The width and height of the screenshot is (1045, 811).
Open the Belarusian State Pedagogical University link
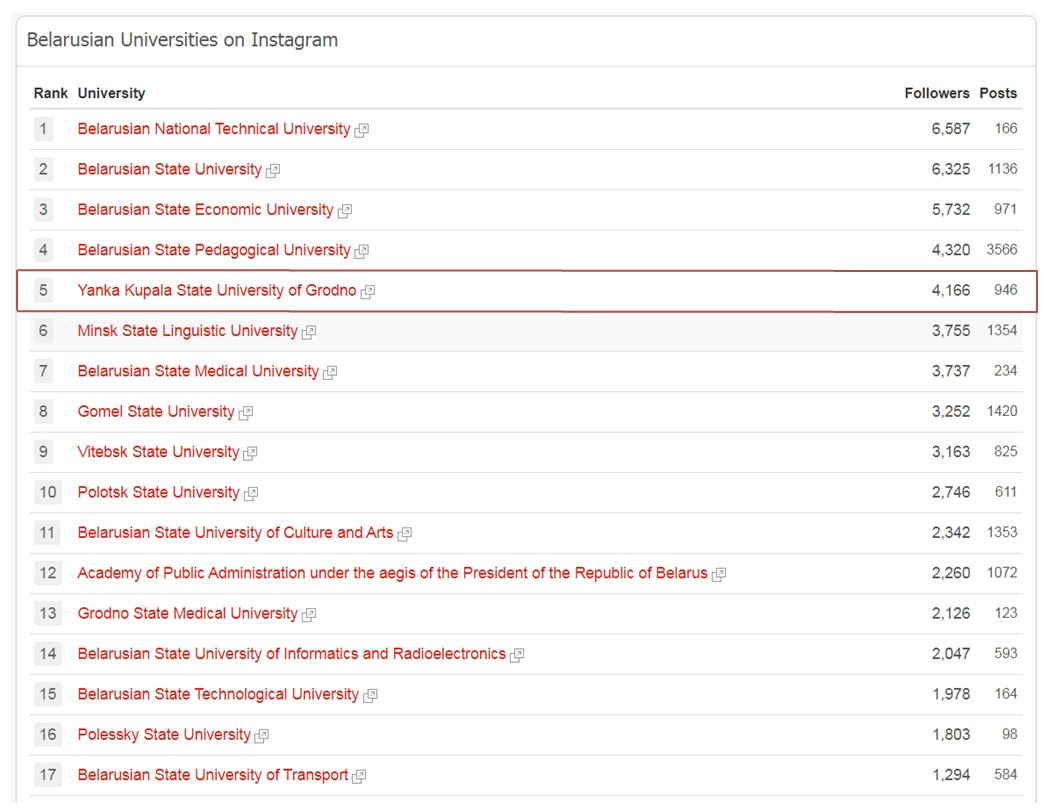click(x=214, y=250)
